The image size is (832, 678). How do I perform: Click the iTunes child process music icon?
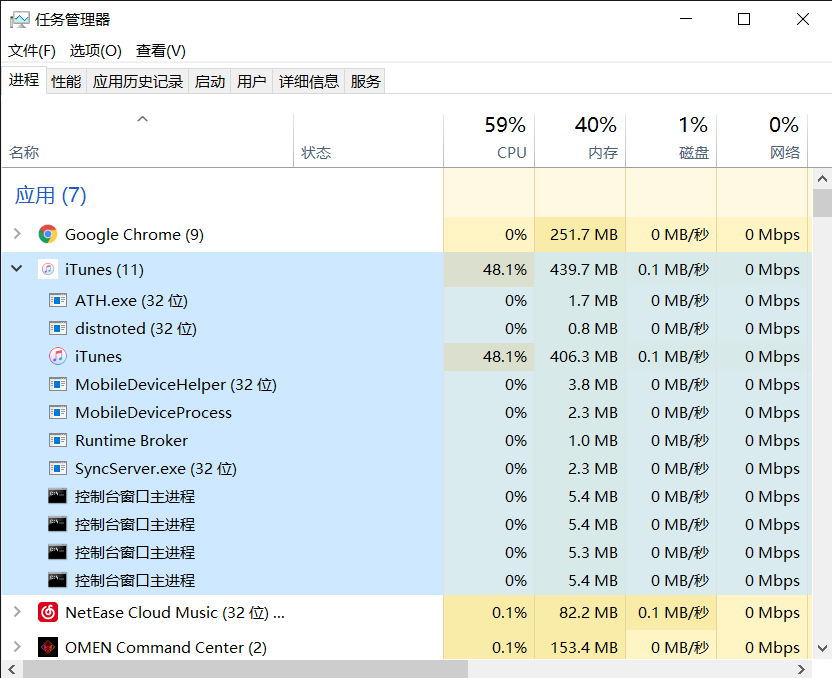tap(58, 357)
